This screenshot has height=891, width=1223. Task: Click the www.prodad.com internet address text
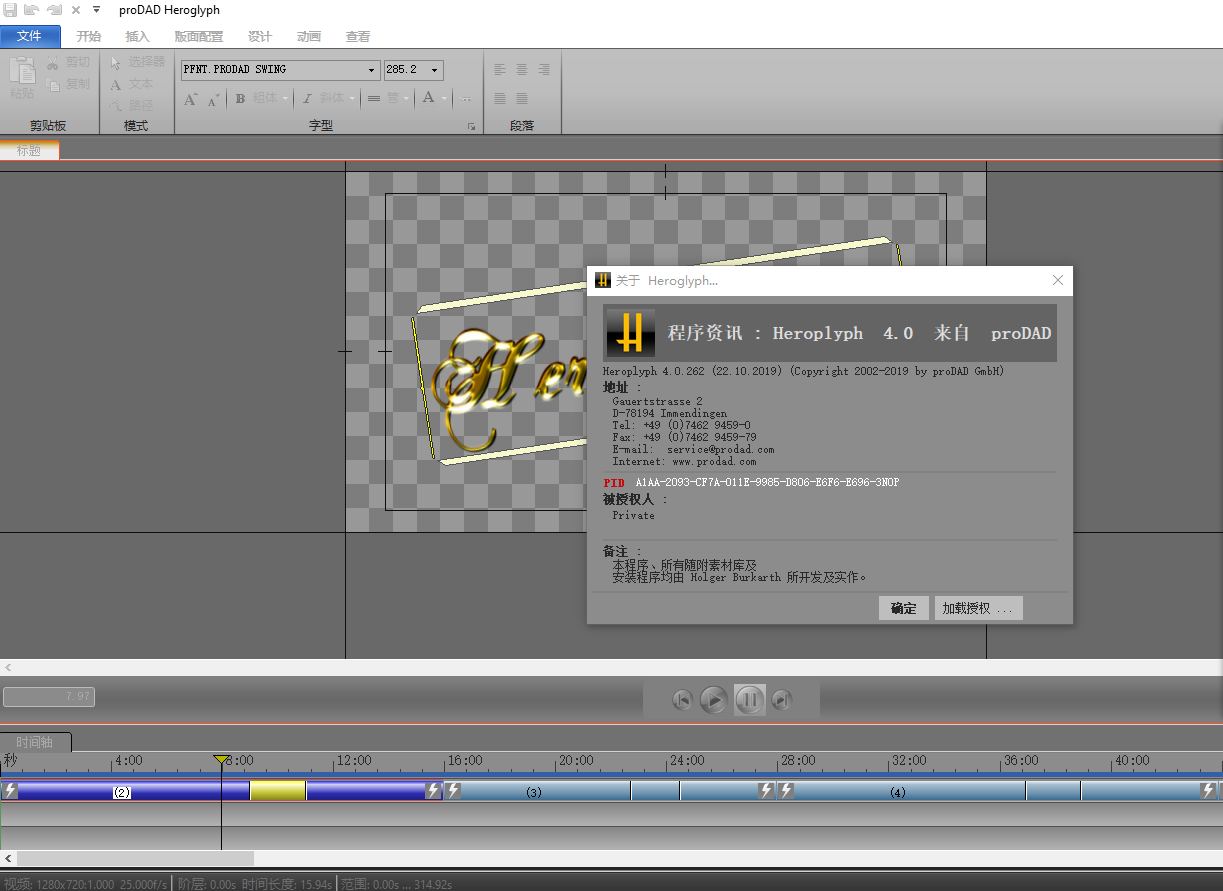[714, 462]
